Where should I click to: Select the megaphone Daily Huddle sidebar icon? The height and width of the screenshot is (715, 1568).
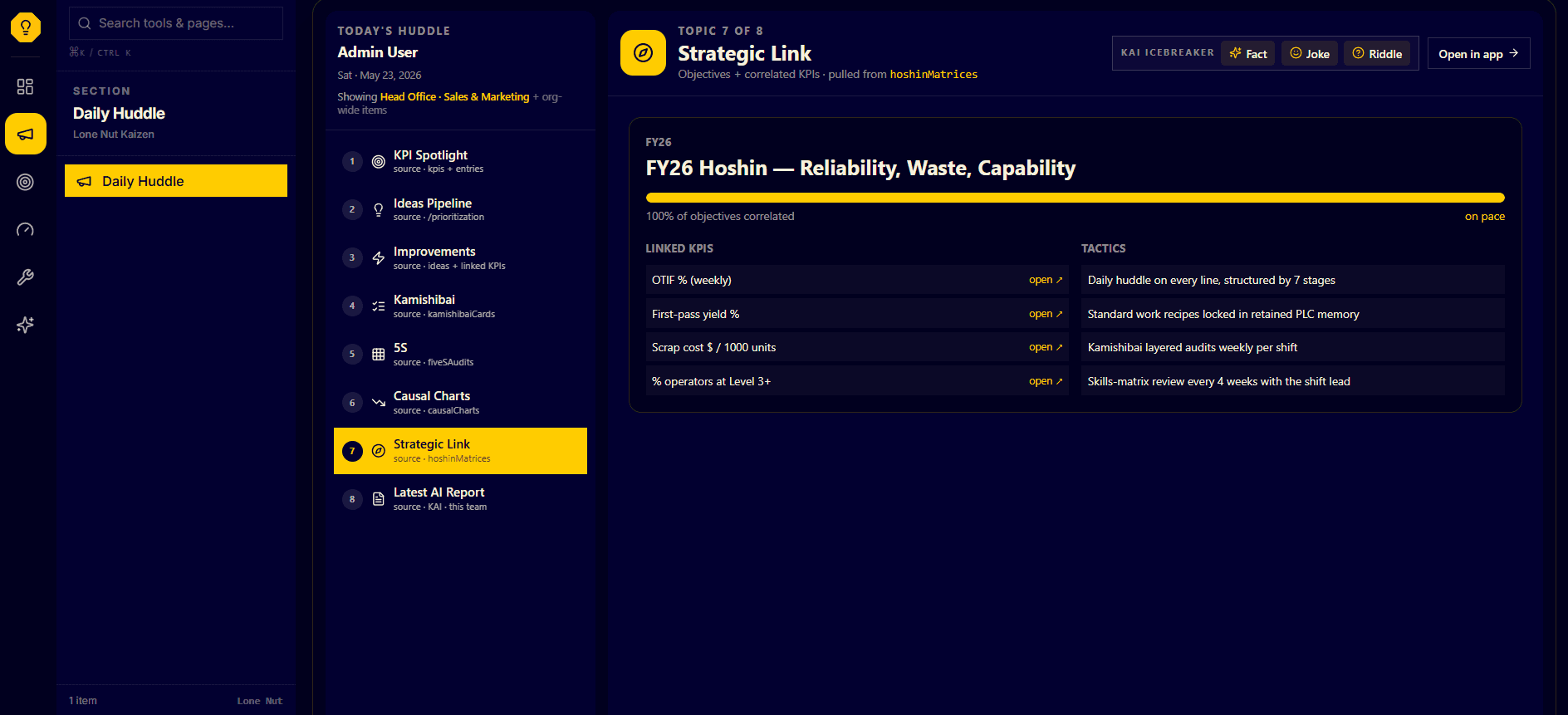26,134
